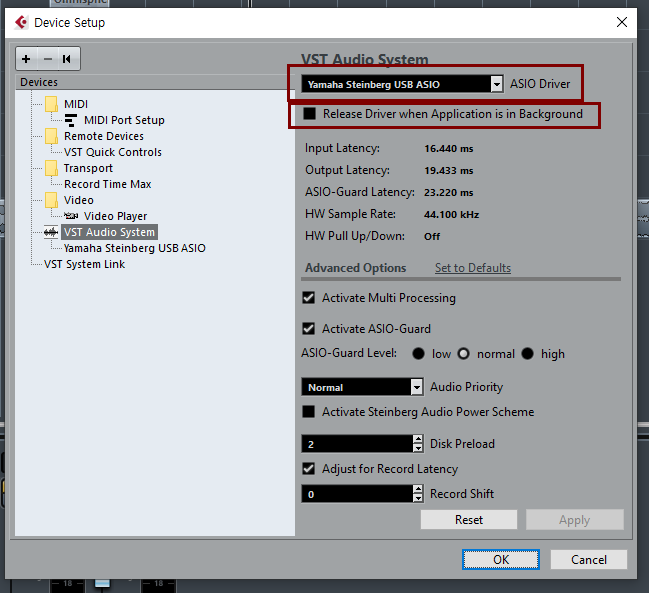Select VST Audio System entry

click(109, 232)
